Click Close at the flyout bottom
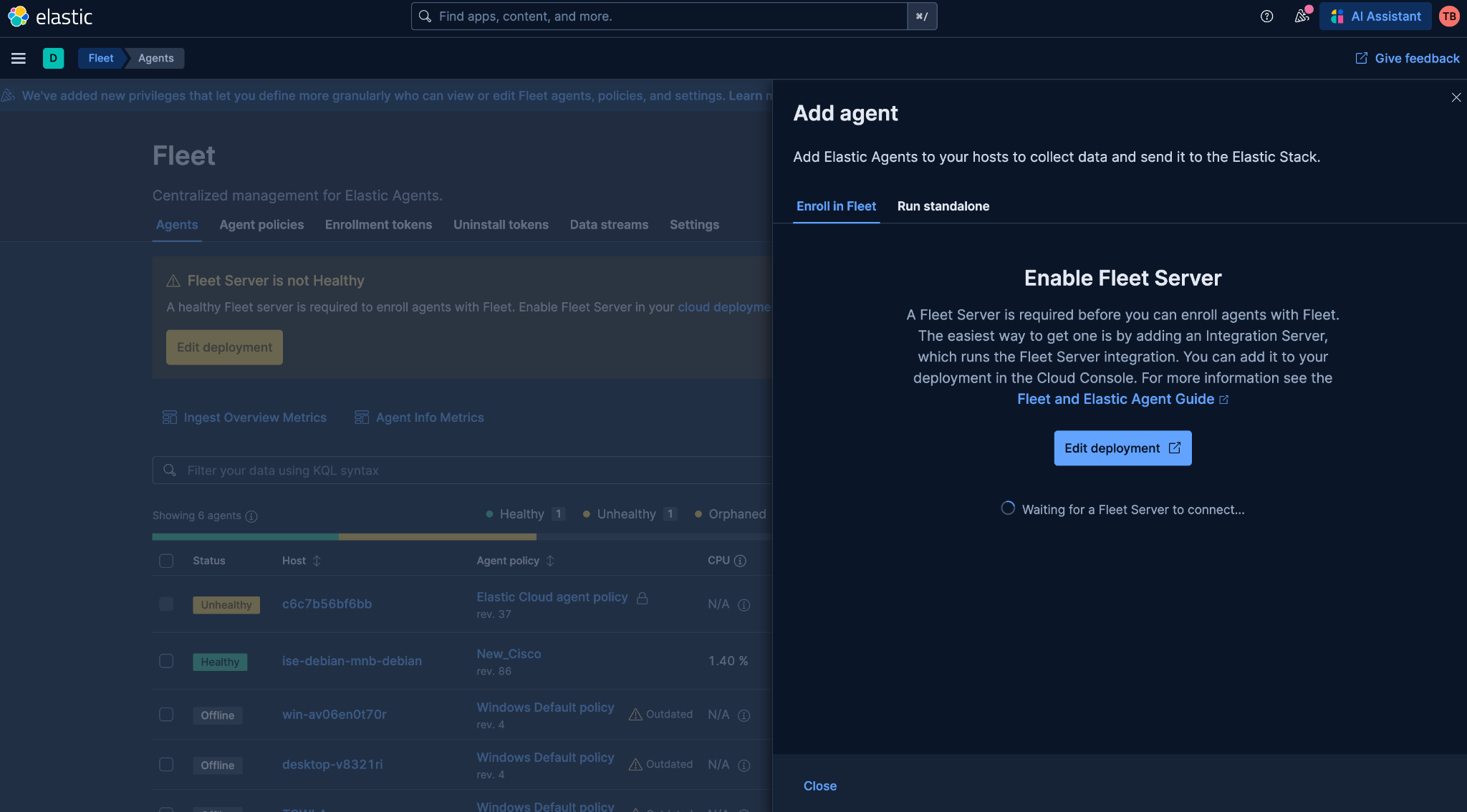 pos(819,786)
